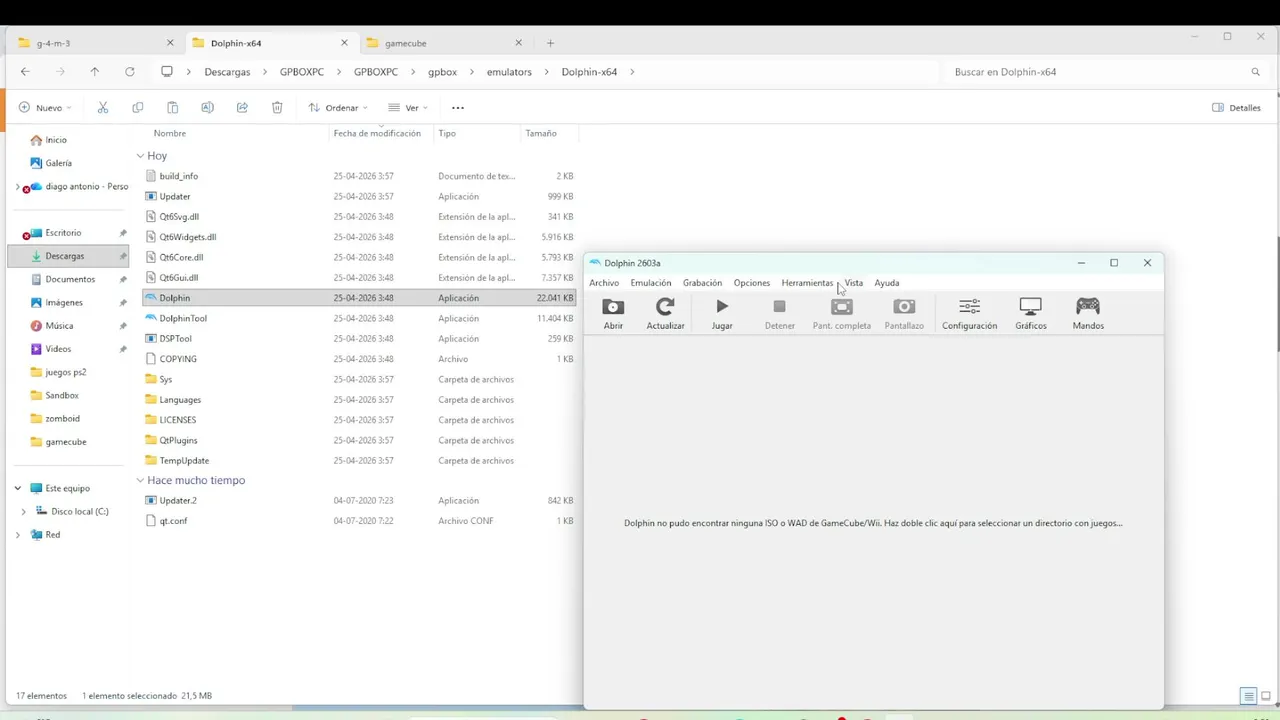Click the Actualizar refresh icon in Dolphin
Image resolution: width=1280 pixels, height=720 pixels.
click(665, 307)
